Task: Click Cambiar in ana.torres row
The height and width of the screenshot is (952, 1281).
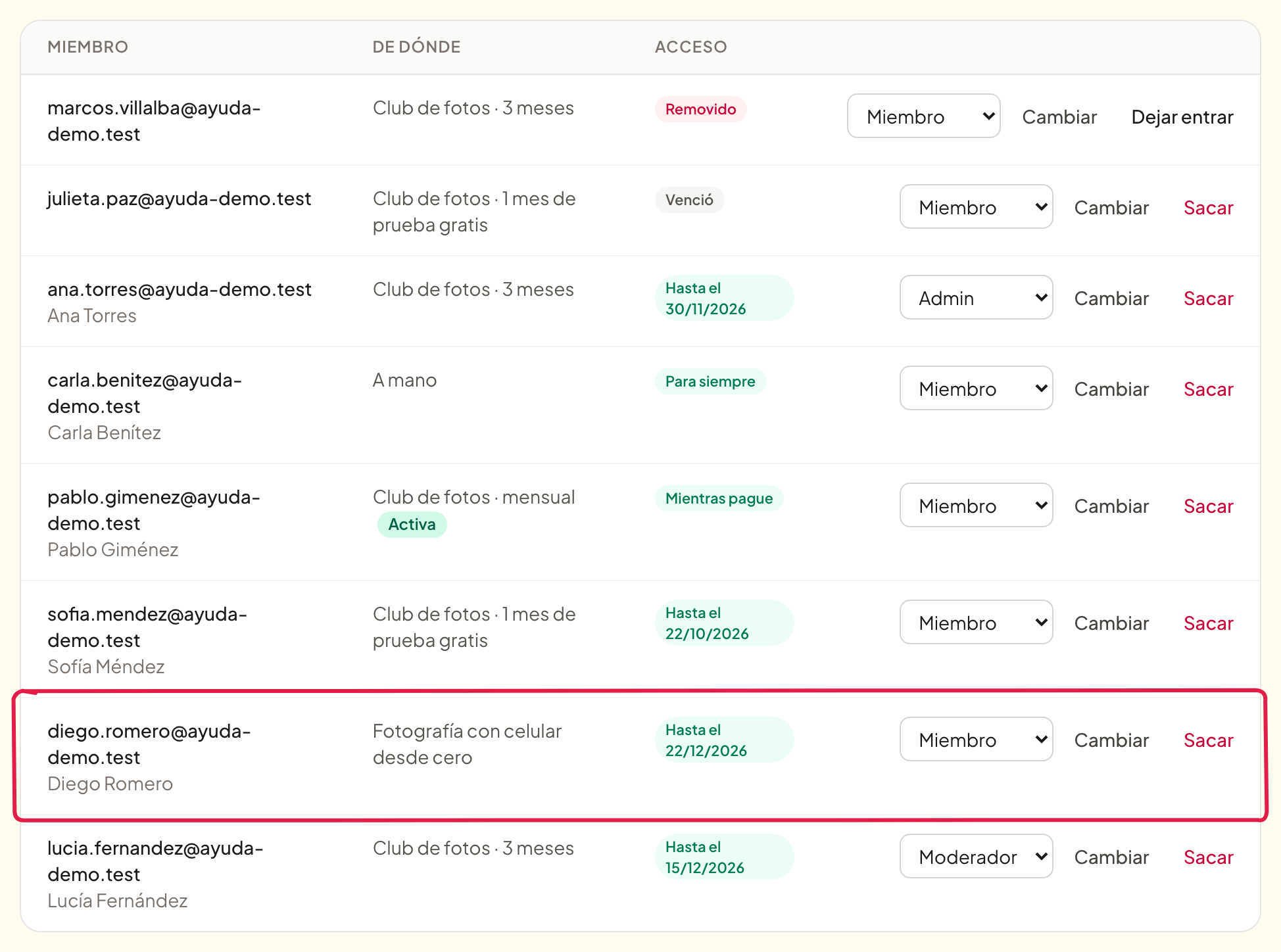Action: (x=1111, y=298)
